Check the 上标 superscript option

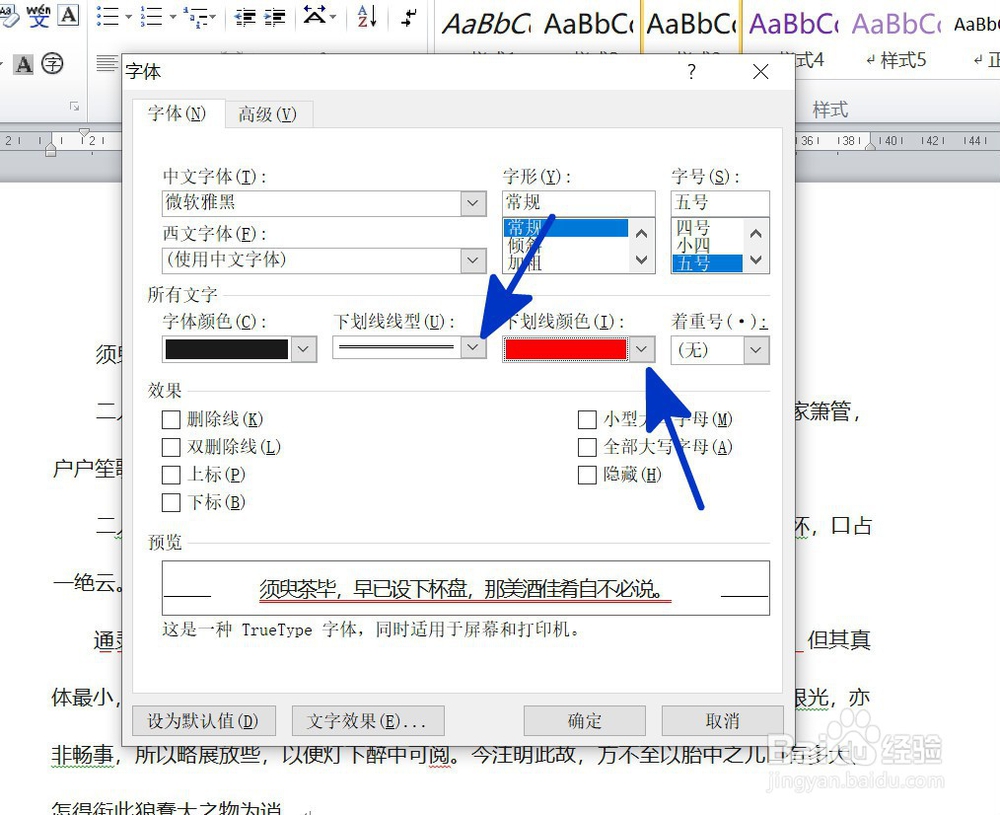click(171, 475)
